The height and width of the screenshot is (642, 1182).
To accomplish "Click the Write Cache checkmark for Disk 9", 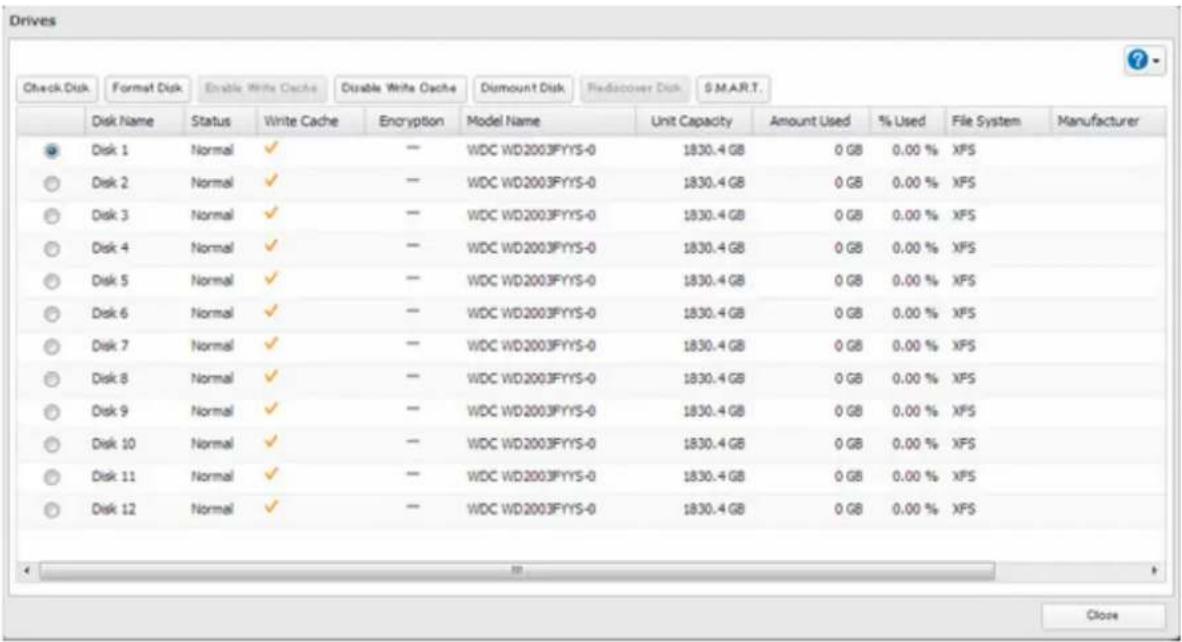I will pyautogui.click(x=271, y=410).
